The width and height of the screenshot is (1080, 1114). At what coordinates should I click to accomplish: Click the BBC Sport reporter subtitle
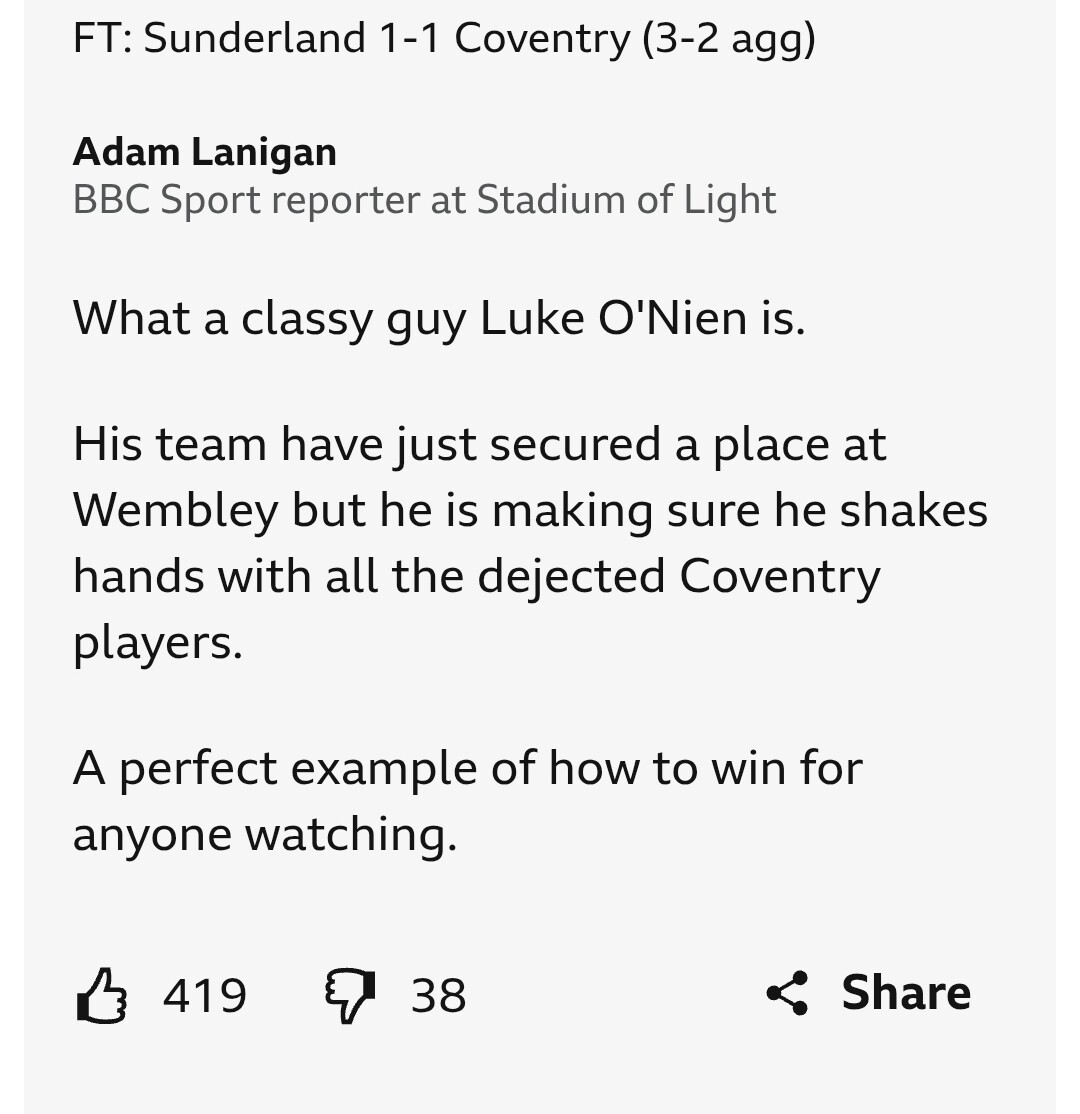click(424, 199)
